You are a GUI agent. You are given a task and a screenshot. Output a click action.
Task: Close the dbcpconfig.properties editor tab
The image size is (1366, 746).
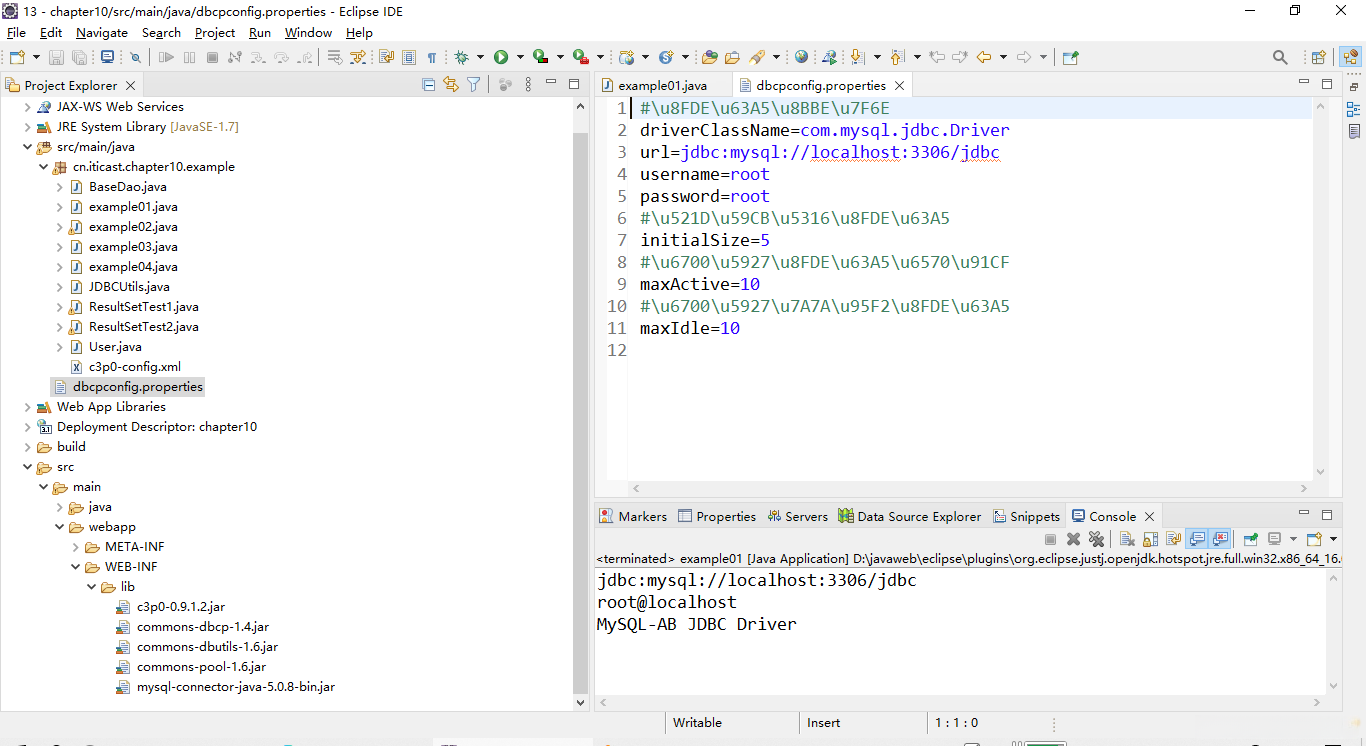click(899, 86)
